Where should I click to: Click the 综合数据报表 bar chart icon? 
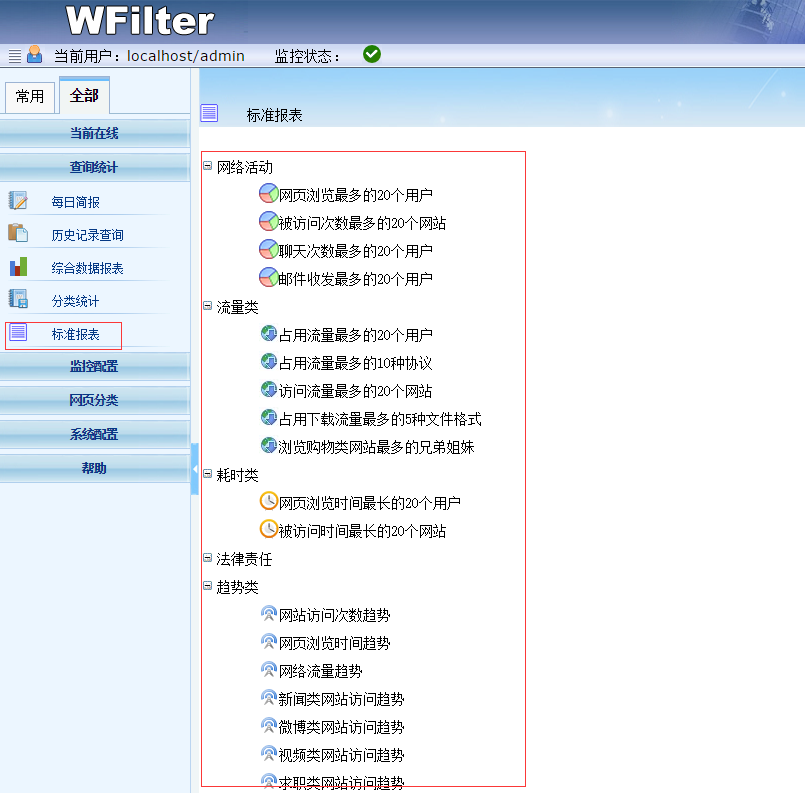pos(18,266)
